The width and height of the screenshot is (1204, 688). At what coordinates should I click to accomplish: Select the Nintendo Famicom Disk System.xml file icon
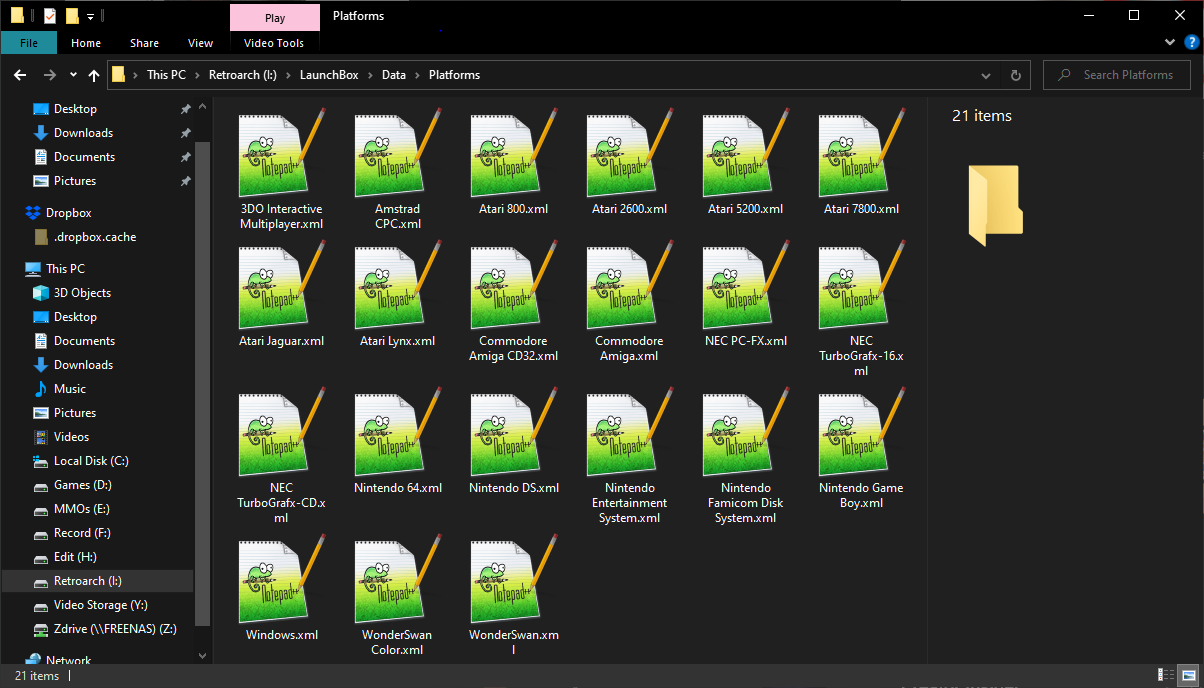[745, 431]
